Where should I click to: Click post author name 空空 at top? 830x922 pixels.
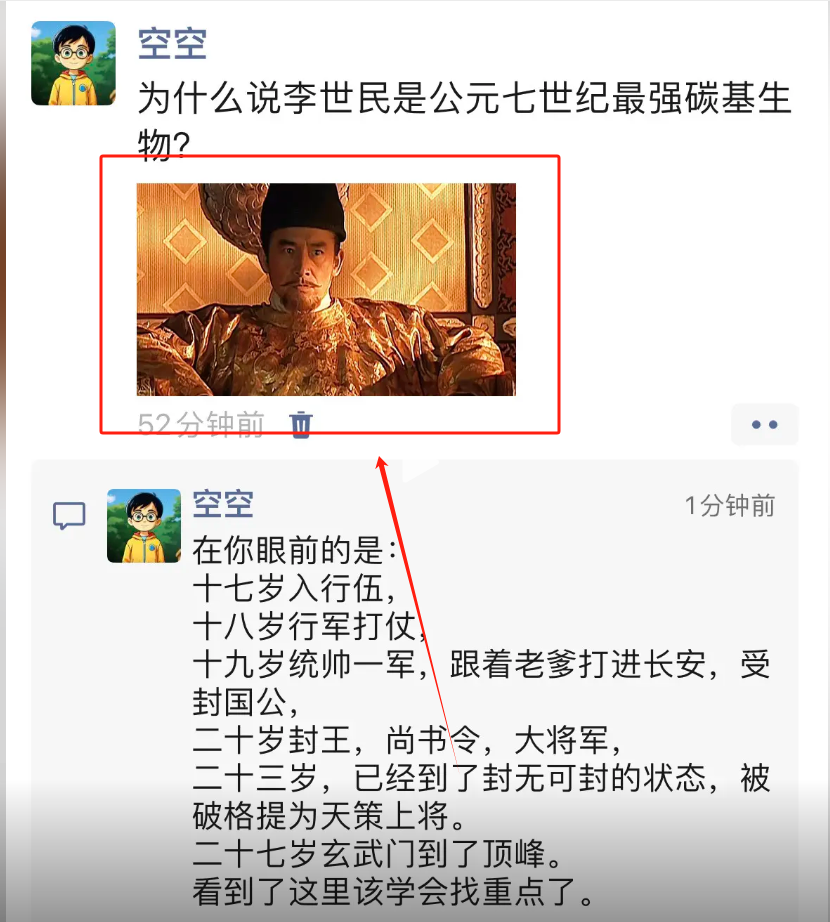[x=172, y=44]
